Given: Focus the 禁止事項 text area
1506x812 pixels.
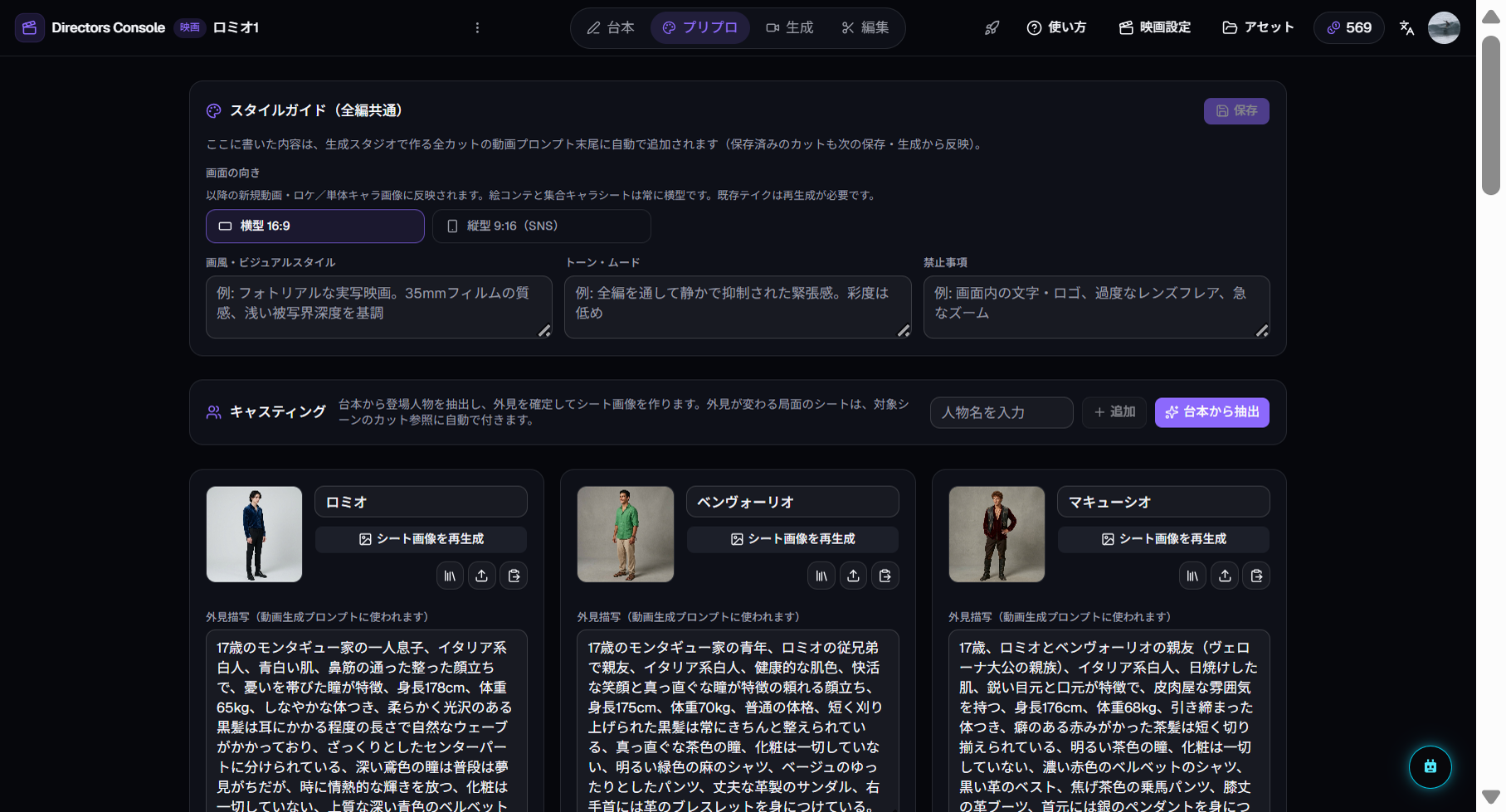Looking at the screenshot, I should (1096, 307).
